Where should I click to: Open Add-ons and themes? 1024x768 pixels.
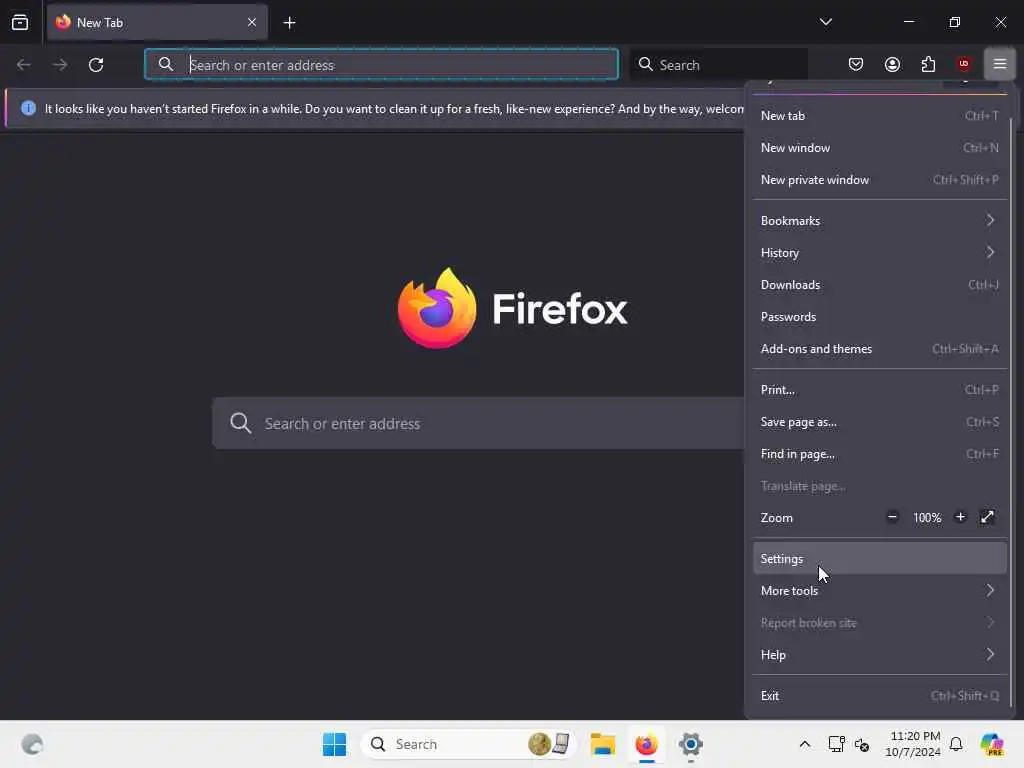879,349
